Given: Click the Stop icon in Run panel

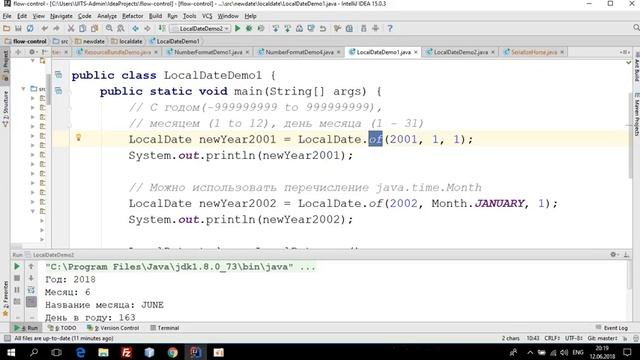Looking at the screenshot, I should [17, 278].
